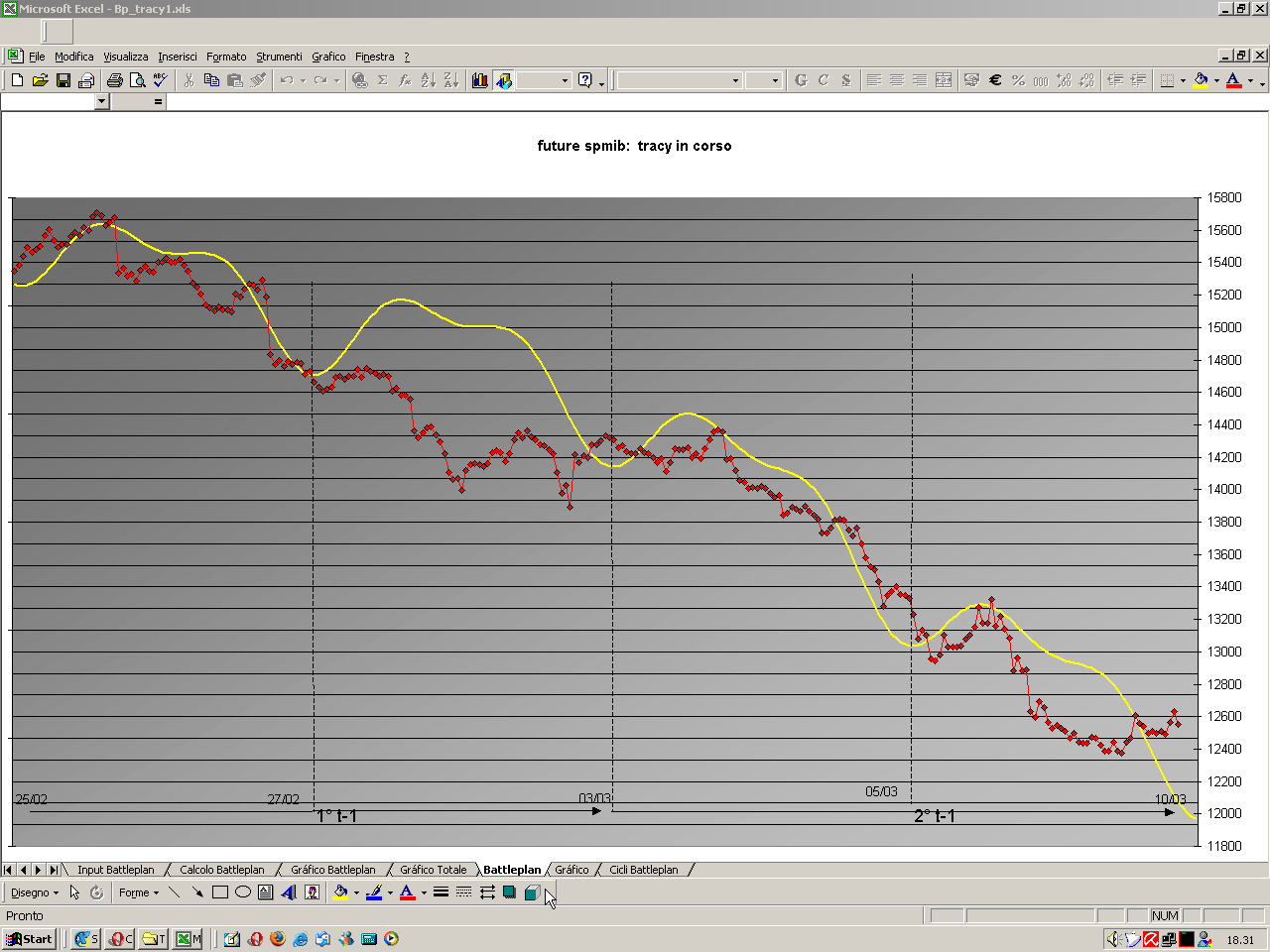Viewport: 1270px width, 952px height.
Task: Click the Cut scissors icon
Action: (189, 80)
